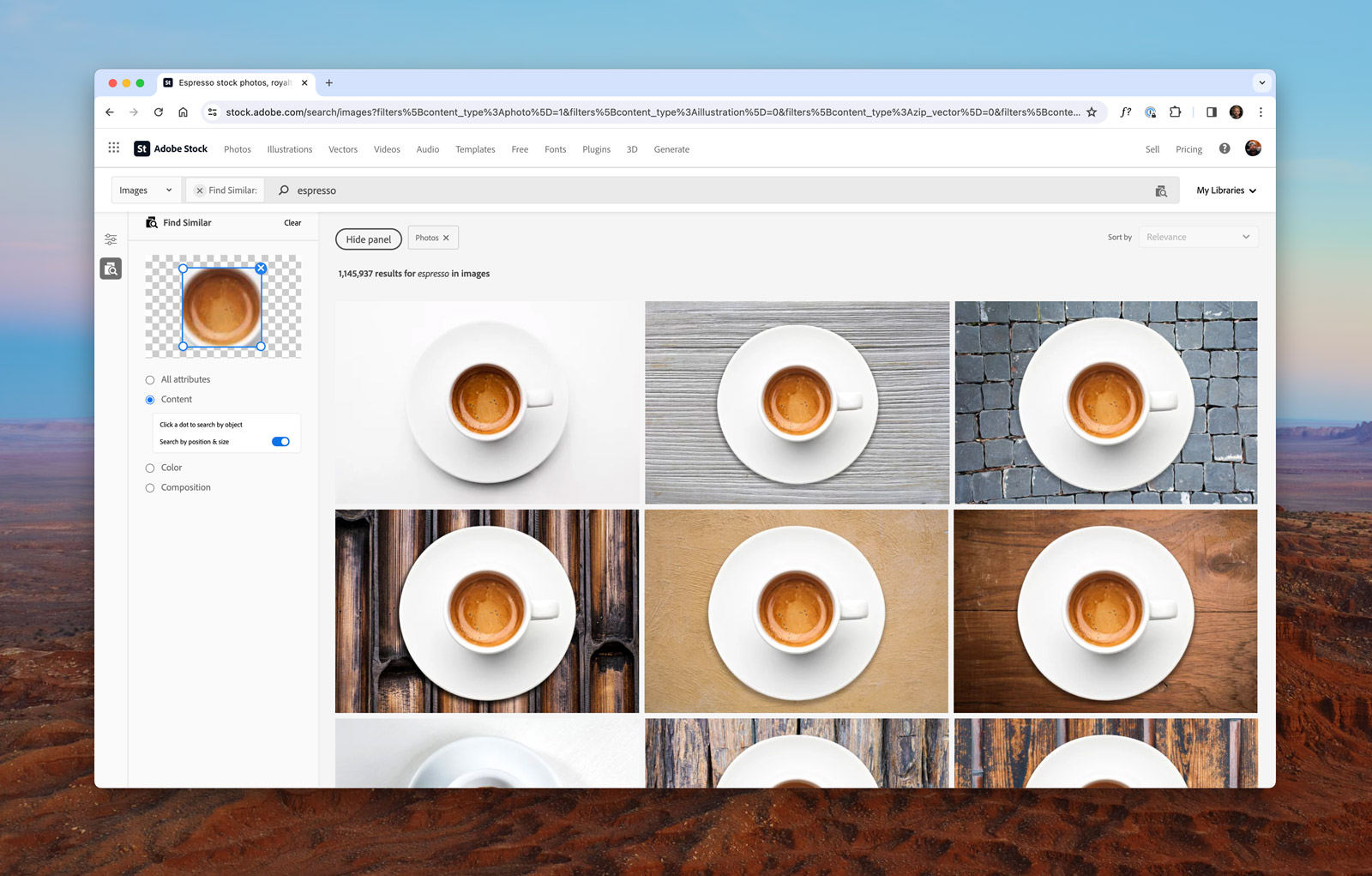Open the espresso photo on brown wooden table
Image resolution: width=1372 pixels, height=876 pixels.
[x=1106, y=611]
